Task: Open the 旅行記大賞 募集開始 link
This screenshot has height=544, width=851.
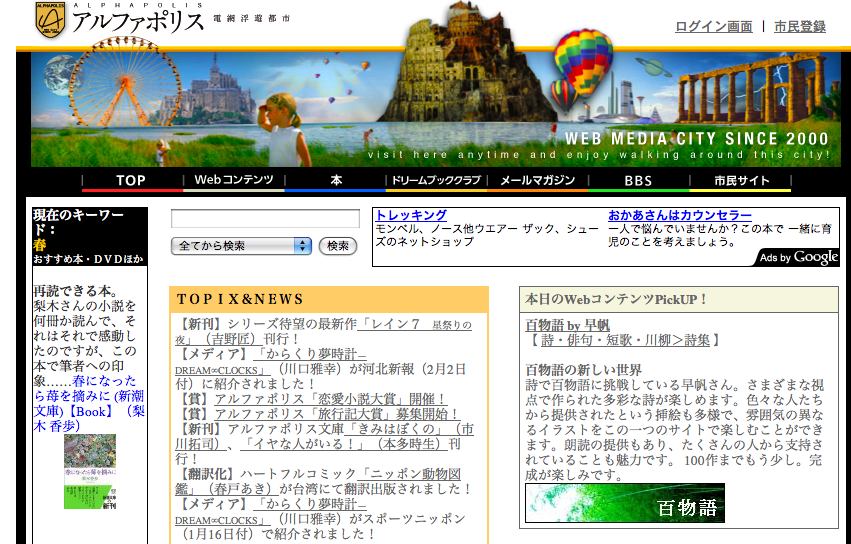Action: (x=336, y=414)
